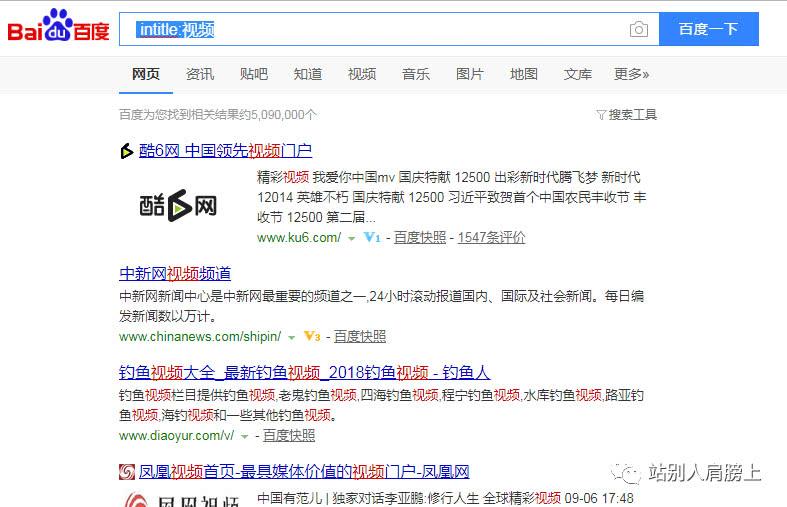Click the Phoenix favicon beside 凤凰视频 result
Screen dimensions: 787x507
click(127, 472)
